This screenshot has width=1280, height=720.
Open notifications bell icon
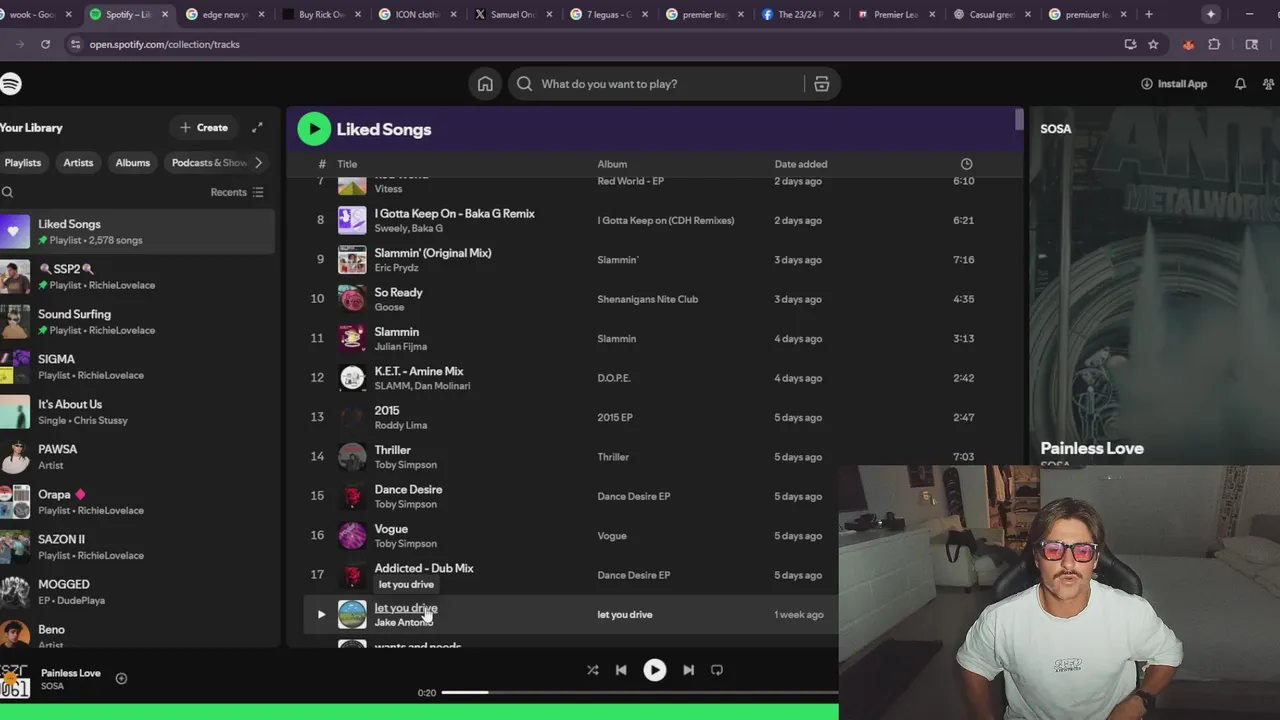tap(1240, 84)
